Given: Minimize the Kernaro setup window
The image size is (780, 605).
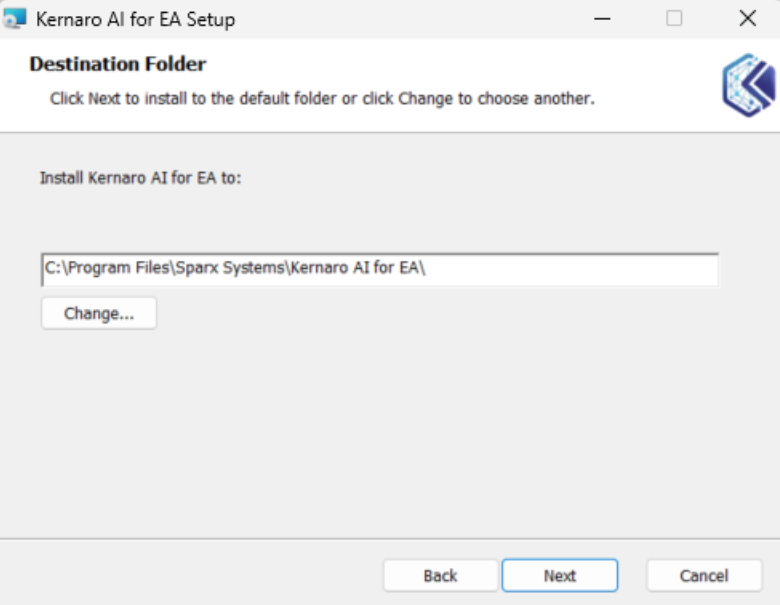Looking at the screenshot, I should point(602,19).
